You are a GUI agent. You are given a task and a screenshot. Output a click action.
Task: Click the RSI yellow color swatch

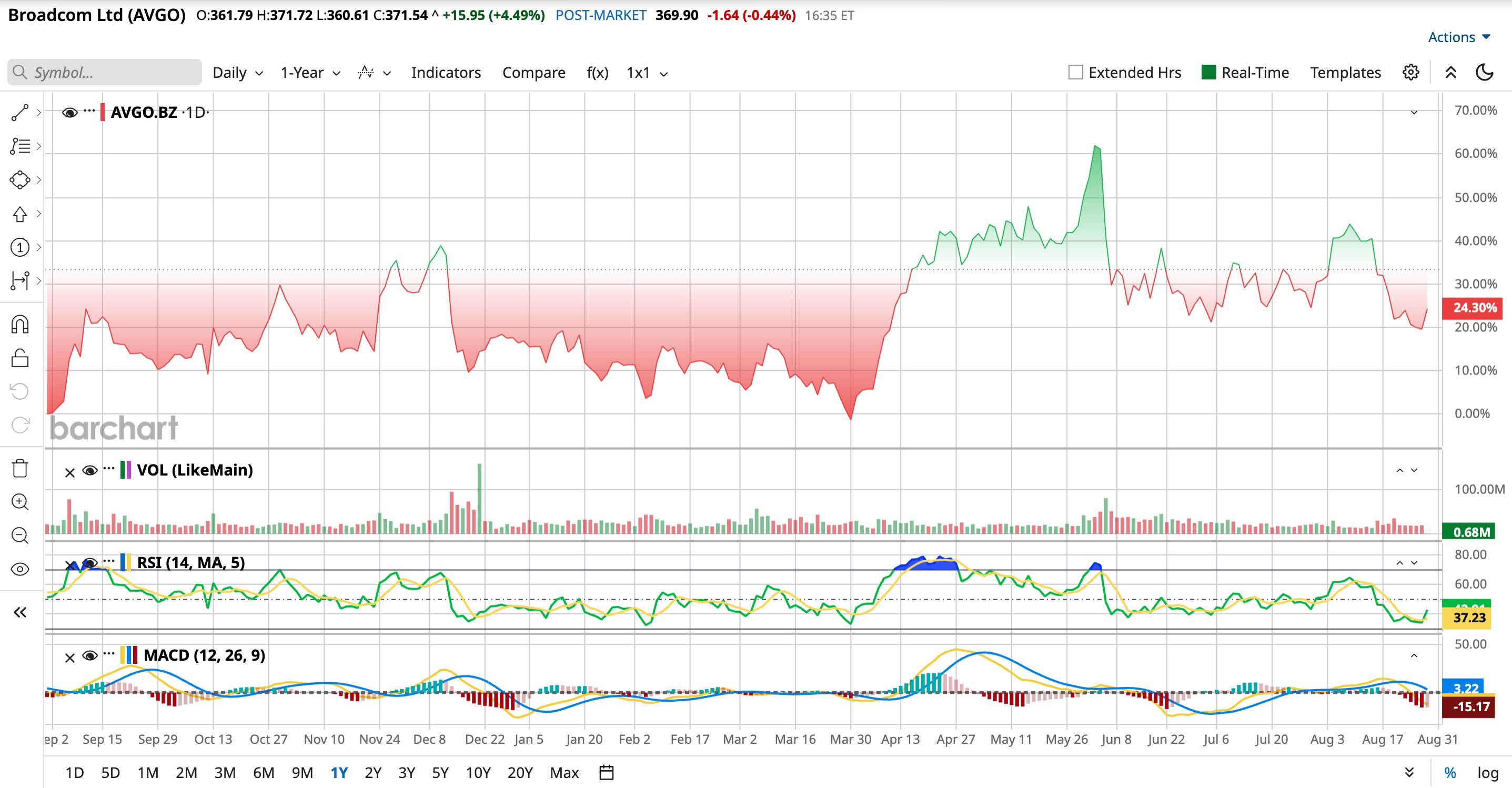click(x=128, y=562)
